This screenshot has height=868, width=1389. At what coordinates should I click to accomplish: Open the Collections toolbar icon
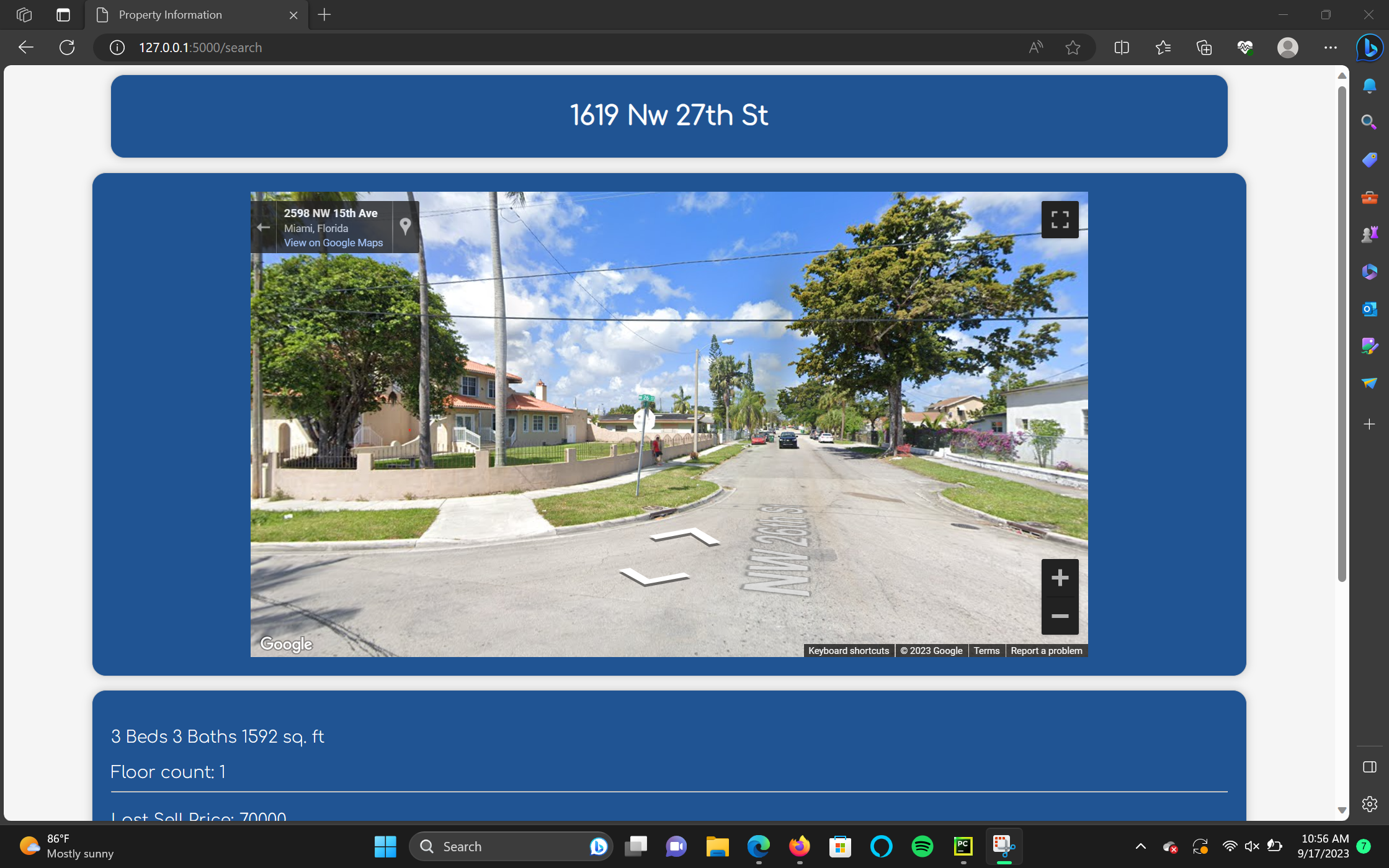(1204, 48)
